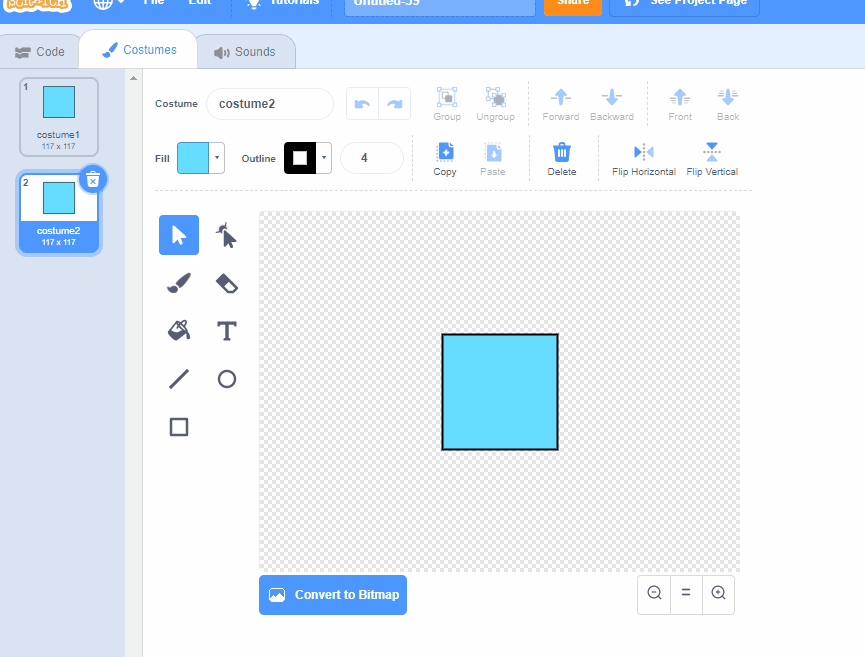Flip the shape horizontally

point(644,159)
